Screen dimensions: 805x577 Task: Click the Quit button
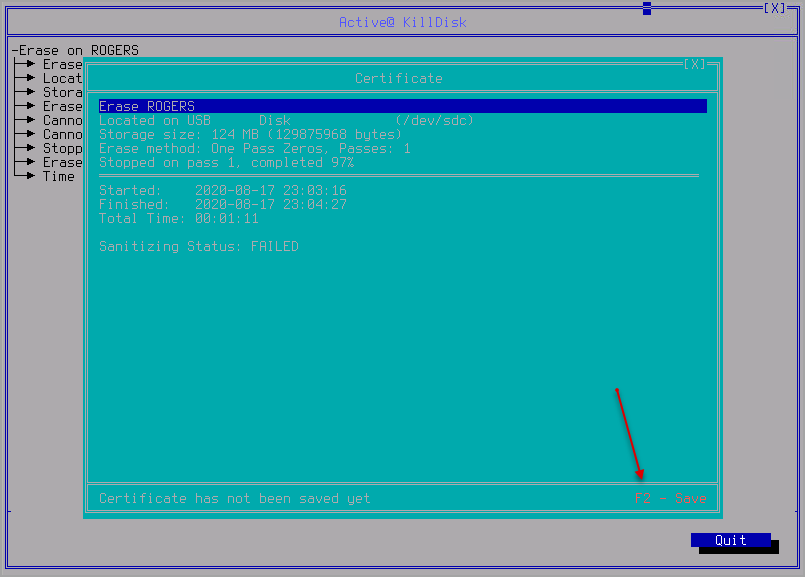(731, 540)
